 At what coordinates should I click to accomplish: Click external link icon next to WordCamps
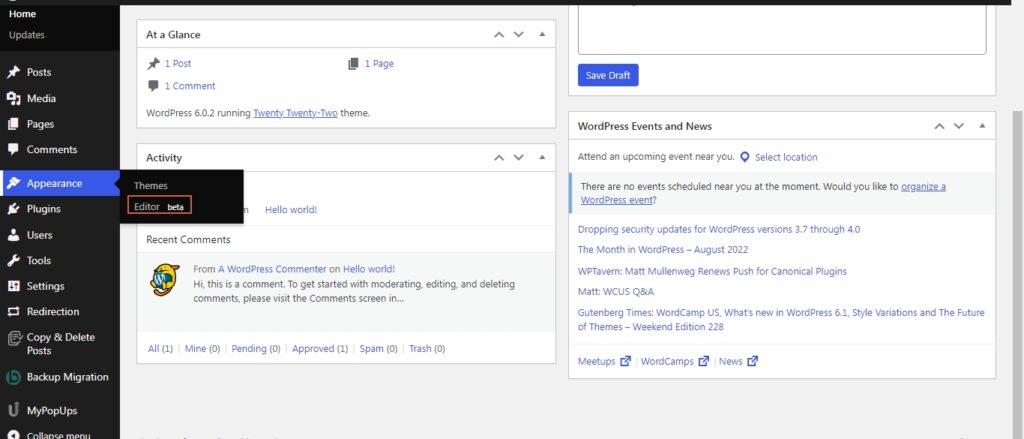pos(703,361)
